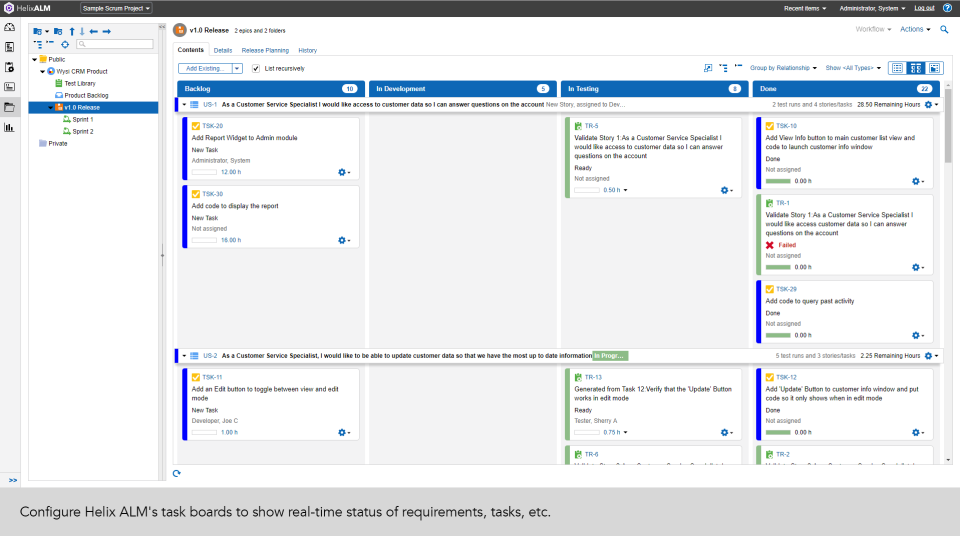Click into the folder search field
The image size is (960, 536).
tap(118, 44)
